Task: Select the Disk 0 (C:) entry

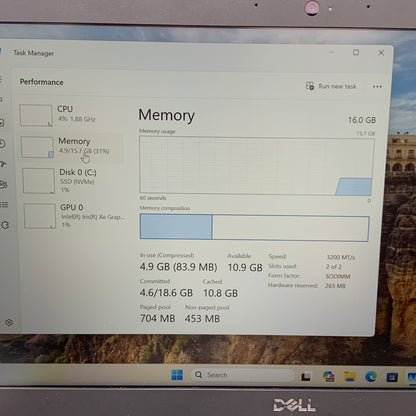Action: [x=72, y=181]
